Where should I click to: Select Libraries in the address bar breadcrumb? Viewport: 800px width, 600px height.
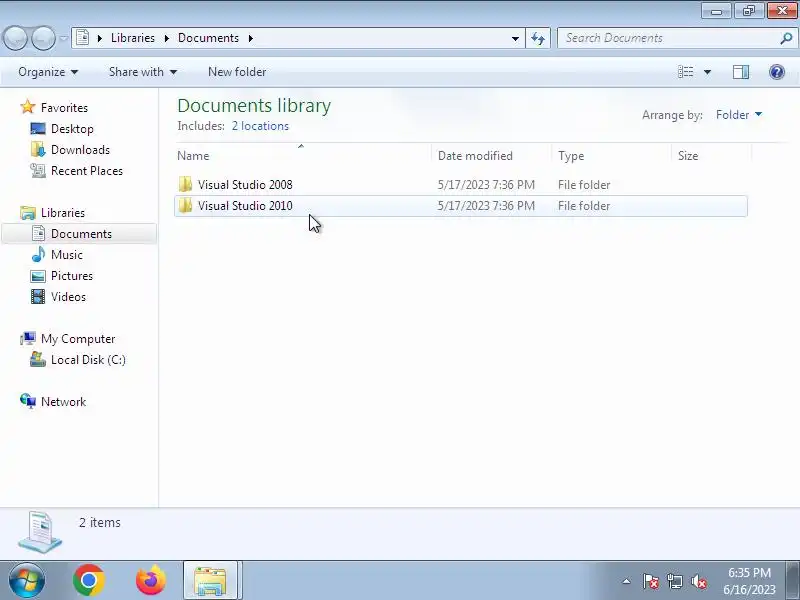point(133,38)
